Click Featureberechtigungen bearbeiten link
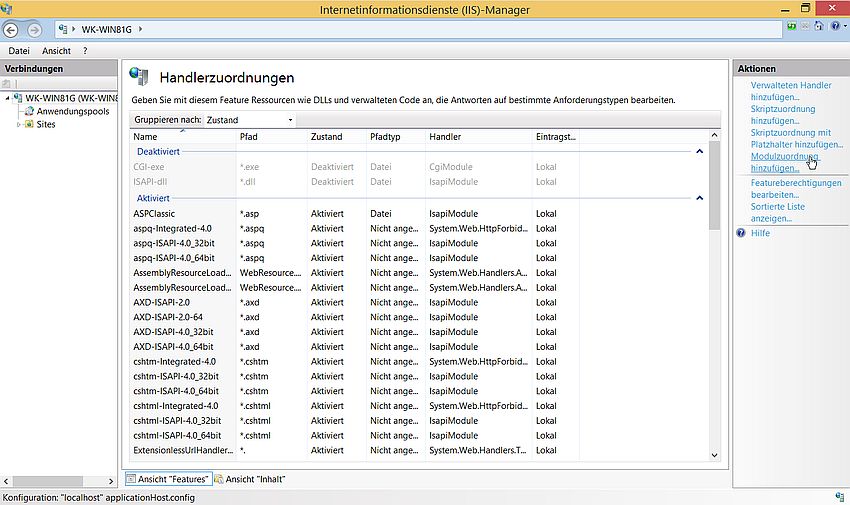Screen dimensions: 850x505 [796, 189]
